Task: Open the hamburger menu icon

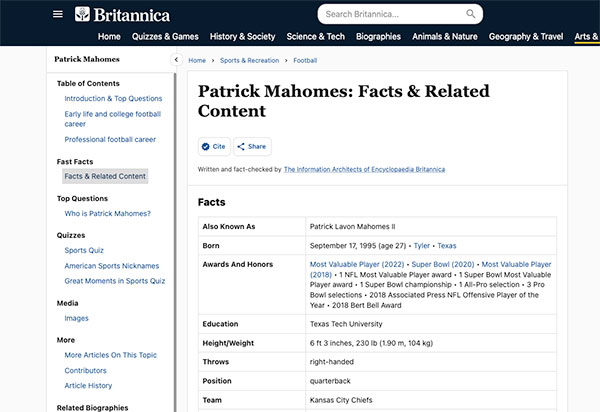Action: [58, 14]
